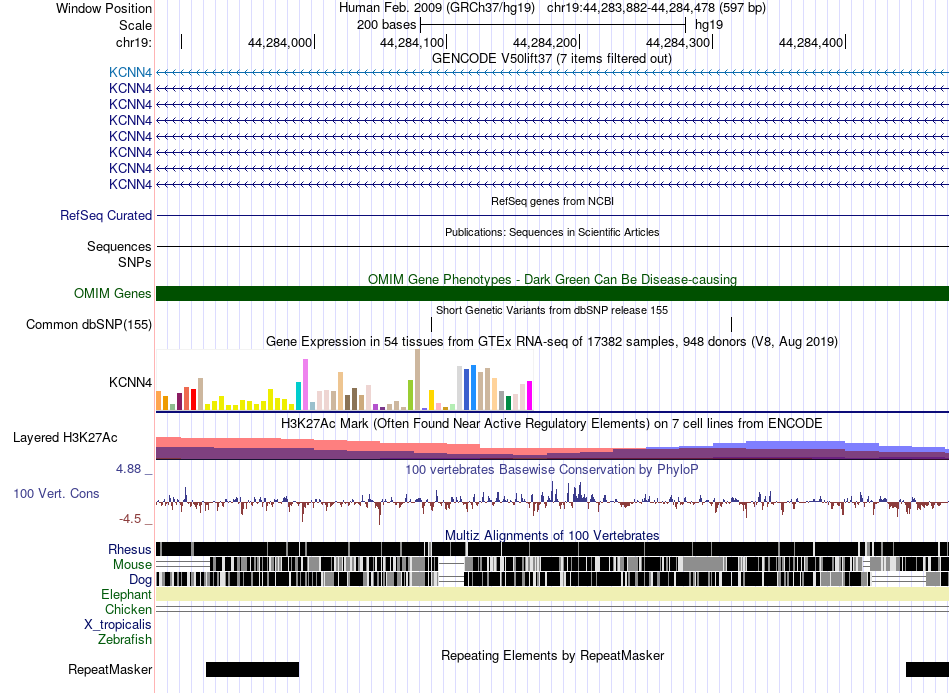Viewport: 950px width, 693px height.
Task: Click the right dbSNP variant tick mark
Action: click(x=731, y=324)
